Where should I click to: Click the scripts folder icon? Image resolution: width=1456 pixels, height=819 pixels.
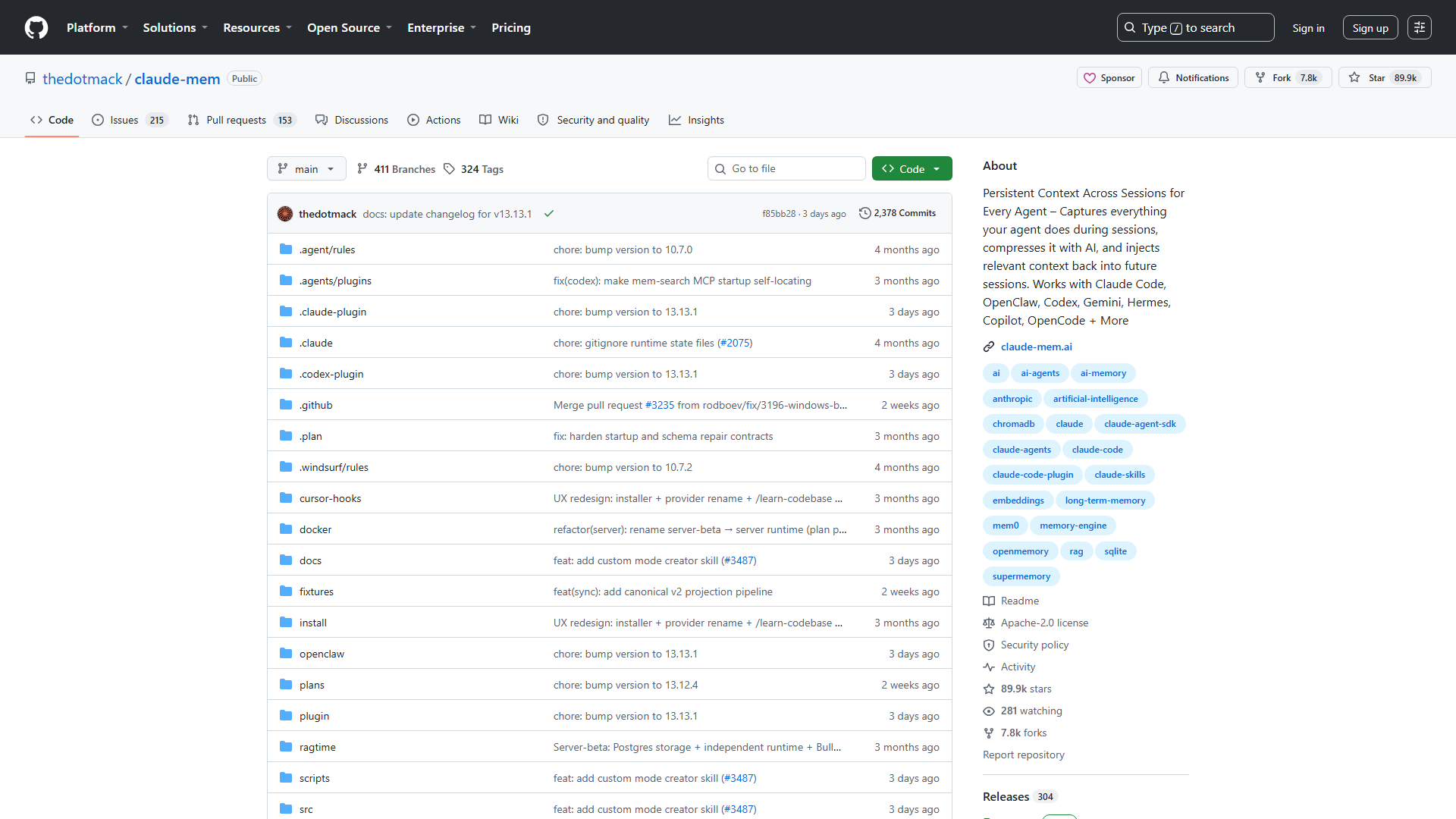[x=286, y=778]
